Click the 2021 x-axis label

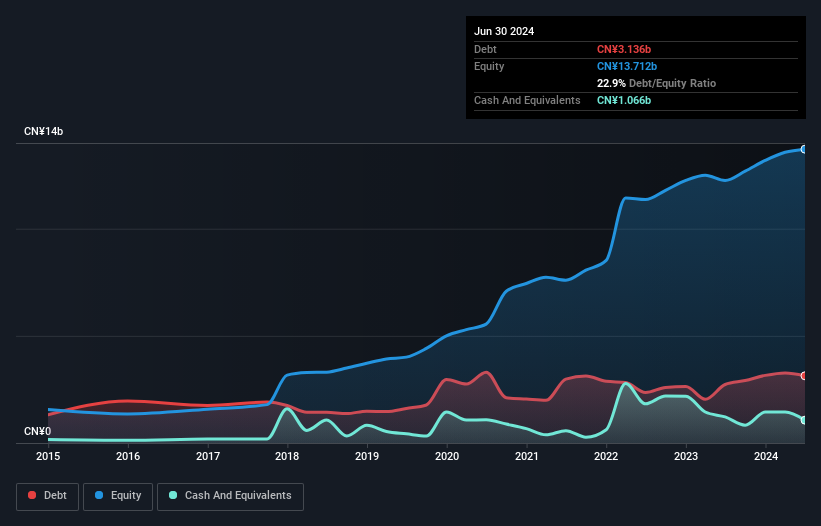(x=527, y=456)
